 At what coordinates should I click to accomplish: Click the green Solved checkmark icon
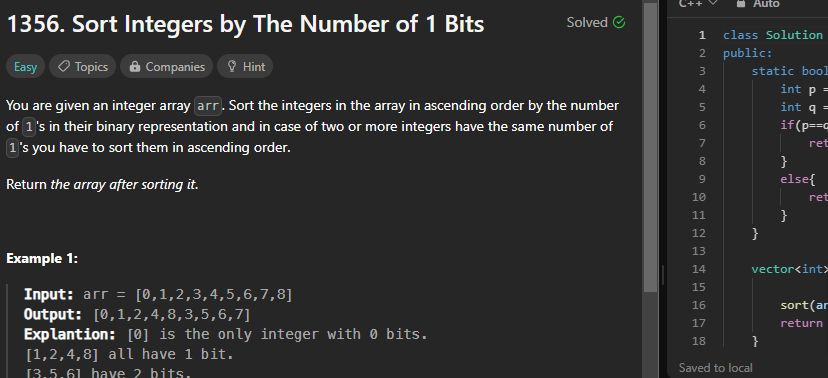[x=618, y=23]
